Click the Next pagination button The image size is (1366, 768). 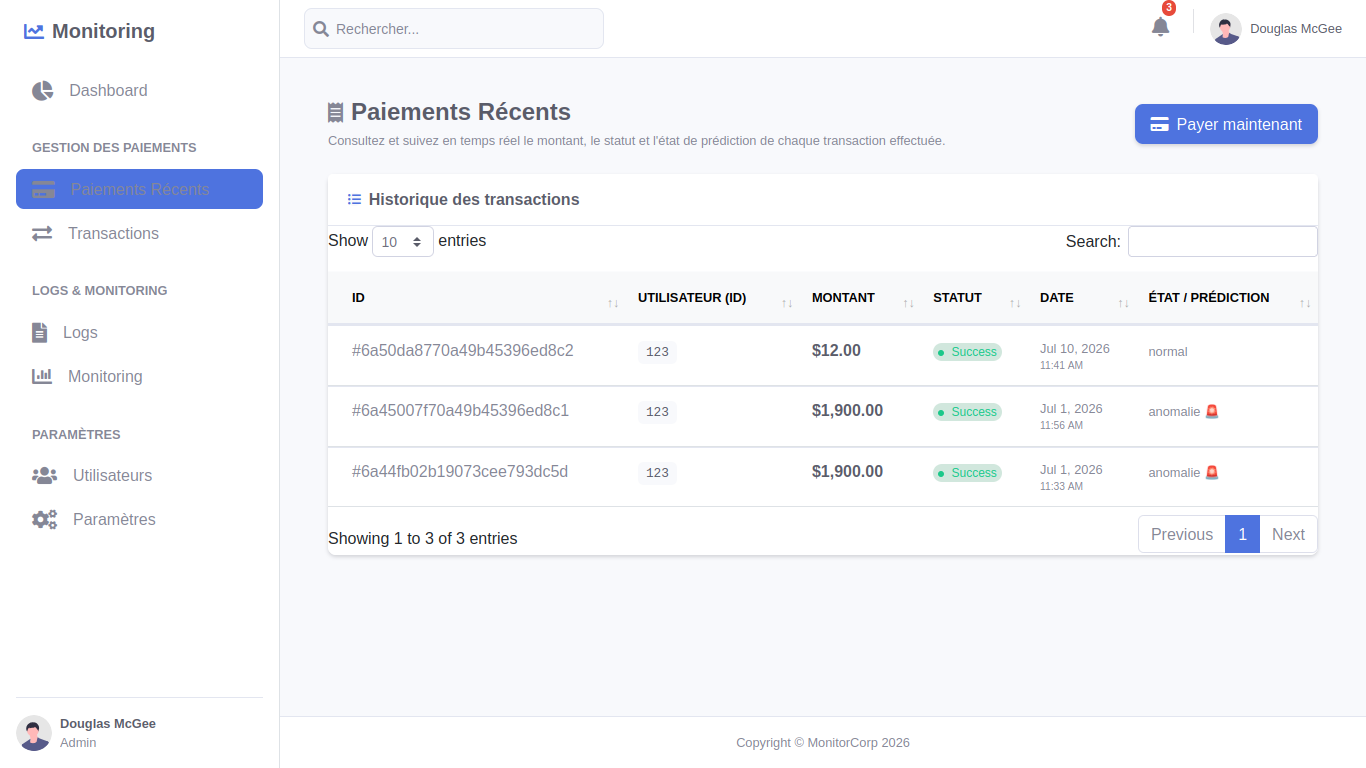1288,534
